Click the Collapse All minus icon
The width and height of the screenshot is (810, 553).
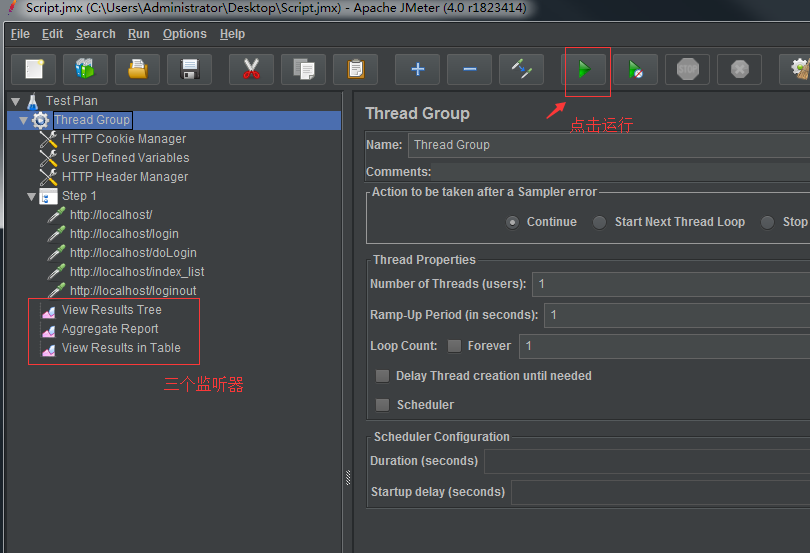470,69
